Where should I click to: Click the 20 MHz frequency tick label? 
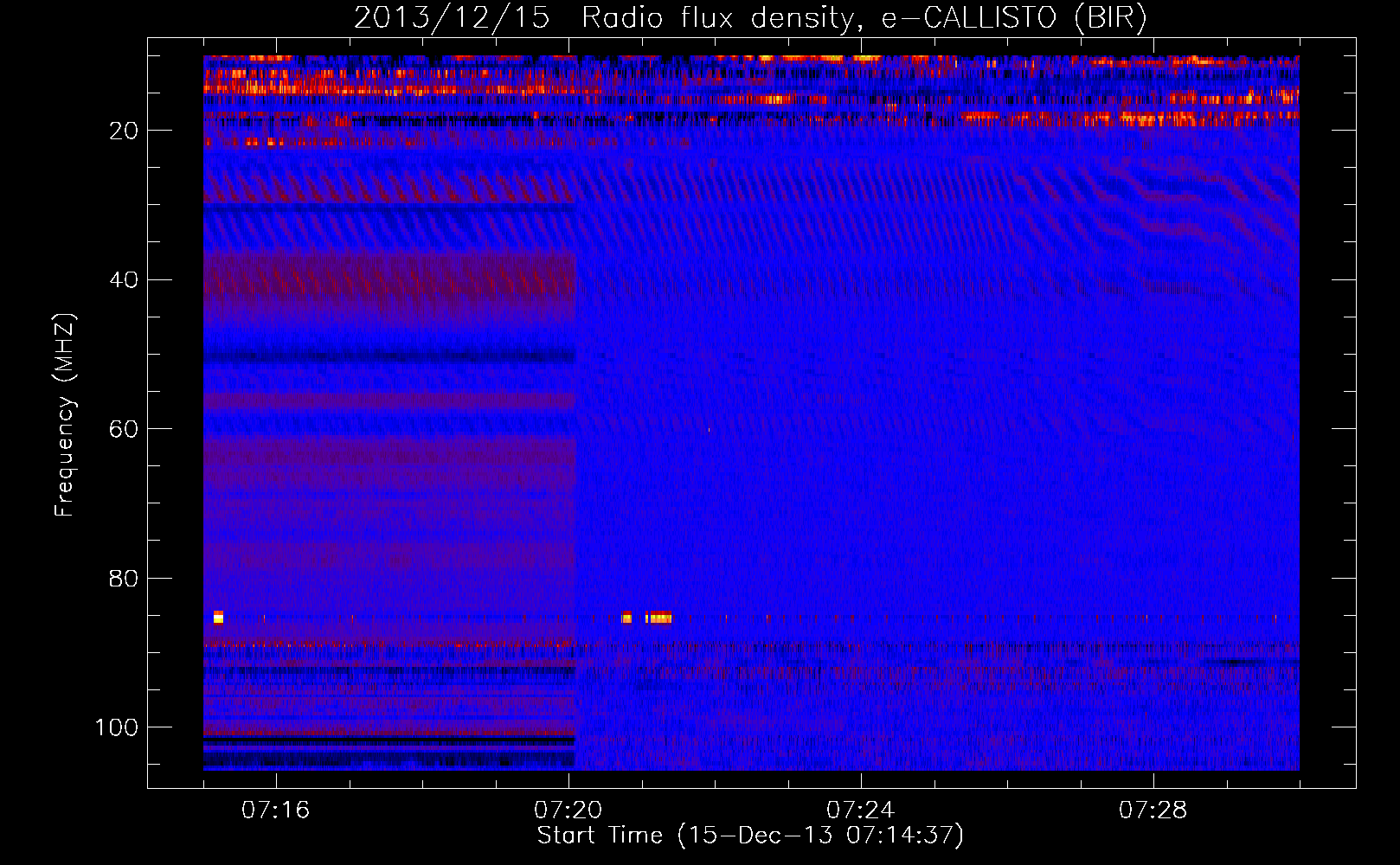pos(124,131)
